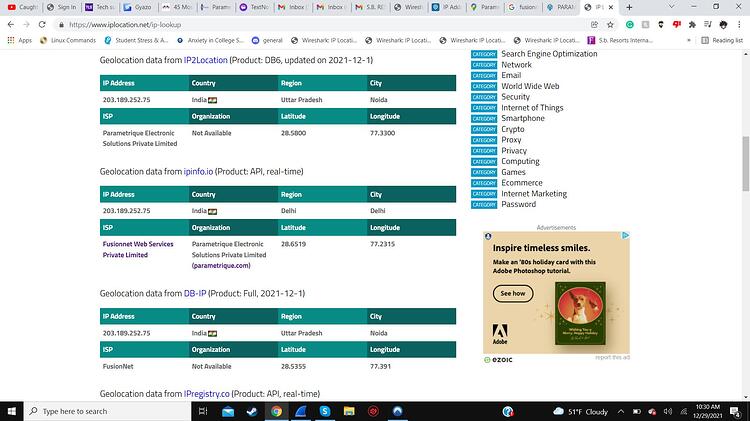
Task: Open the IP2Location link
Action: [x=206, y=60]
